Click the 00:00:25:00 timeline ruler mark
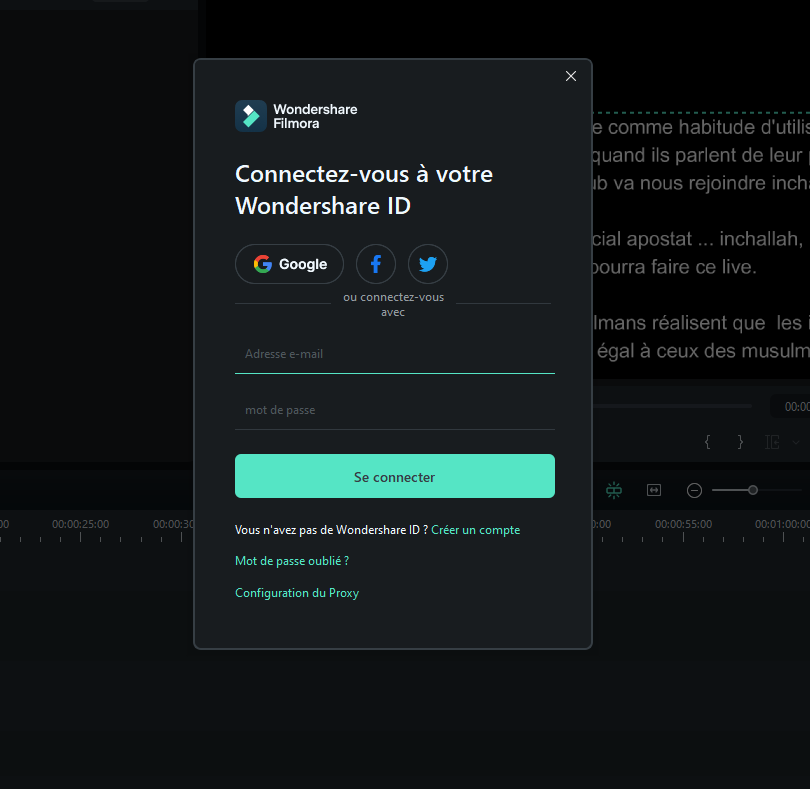Viewport: 810px width, 789px height. (x=81, y=524)
